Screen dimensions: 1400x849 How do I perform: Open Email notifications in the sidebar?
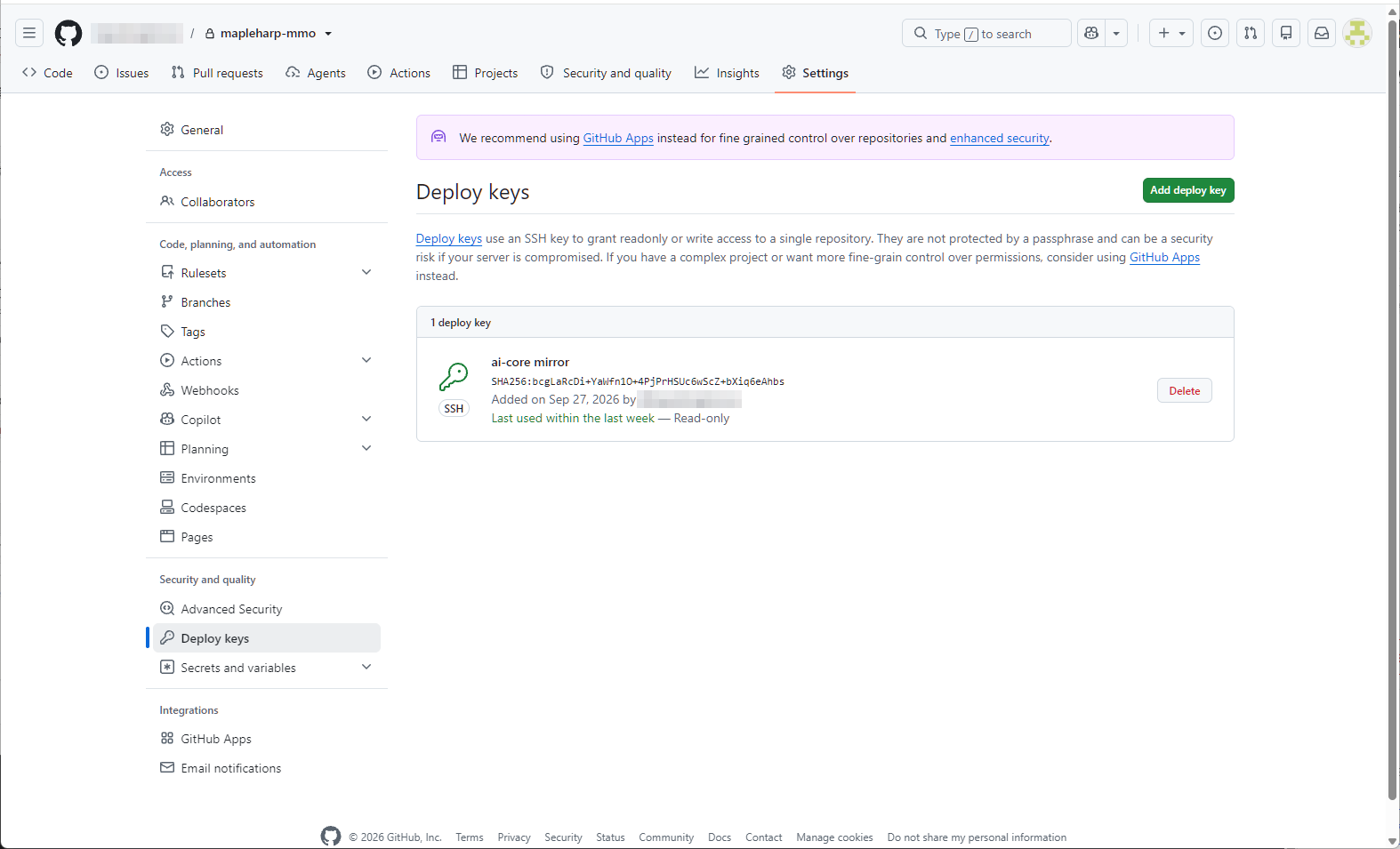267,768
